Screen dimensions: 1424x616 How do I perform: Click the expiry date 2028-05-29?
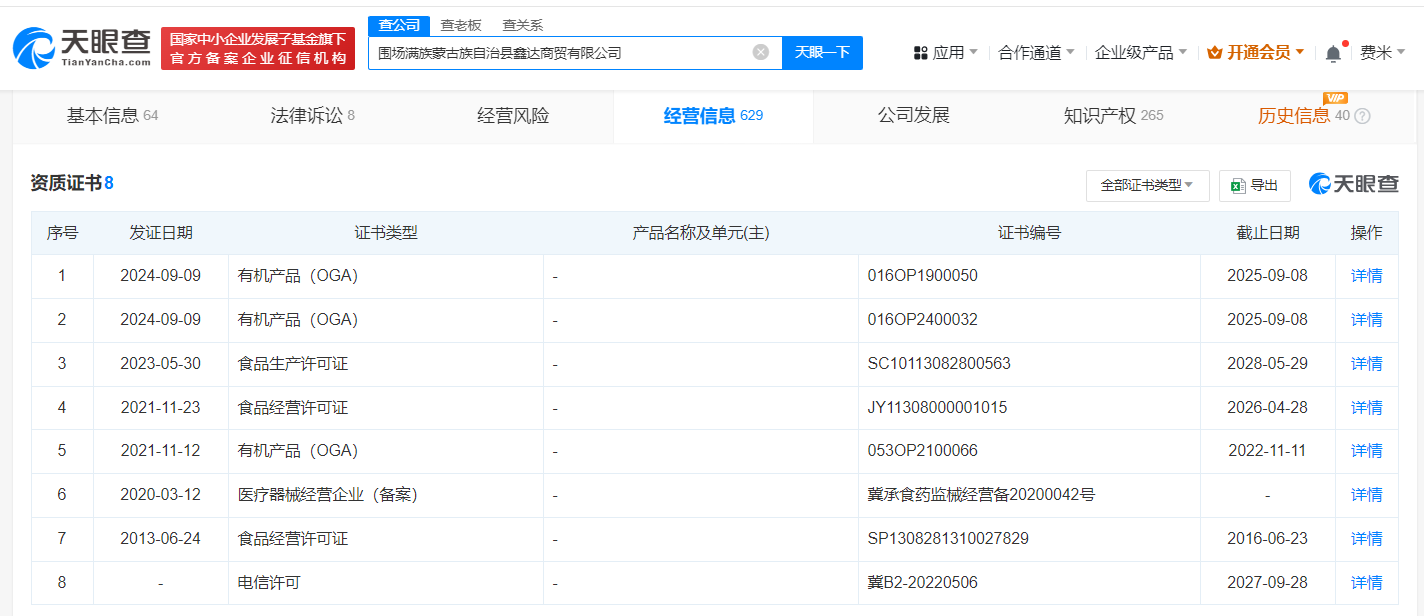(x=1267, y=364)
